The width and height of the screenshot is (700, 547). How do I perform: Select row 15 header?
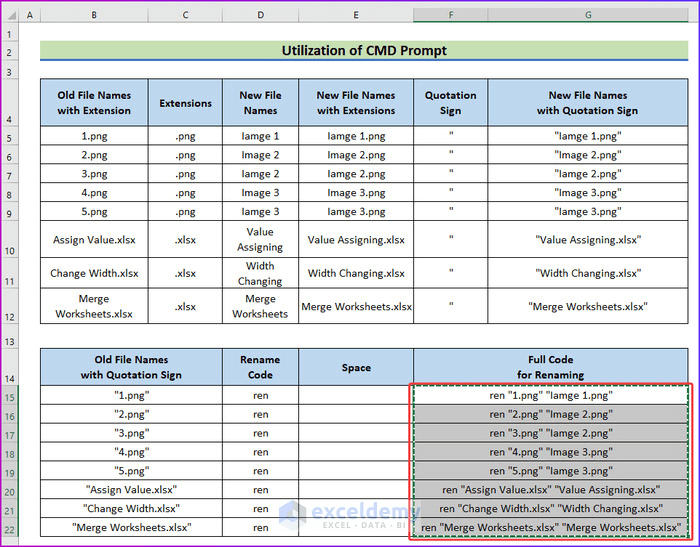point(10,397)
